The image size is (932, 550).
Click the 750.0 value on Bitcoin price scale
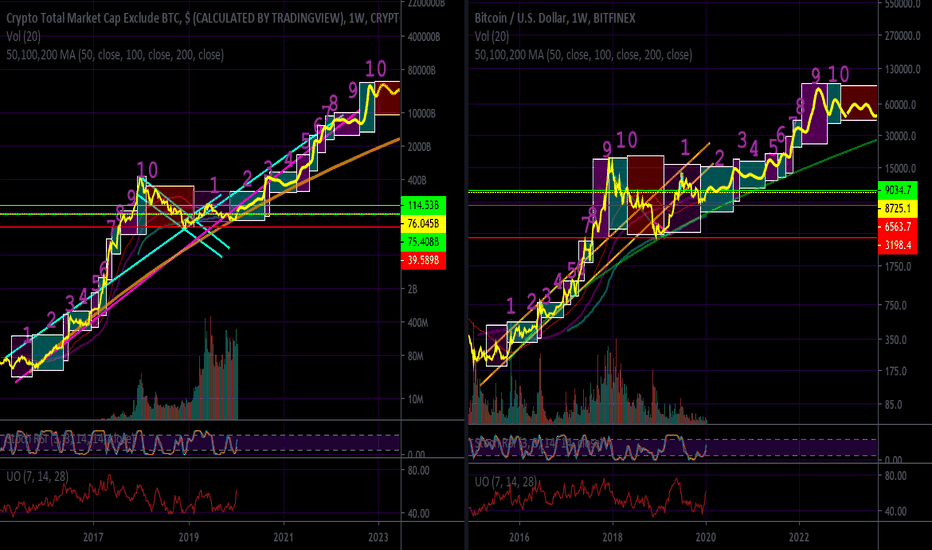pyautogui.click(x=896, y=305)
